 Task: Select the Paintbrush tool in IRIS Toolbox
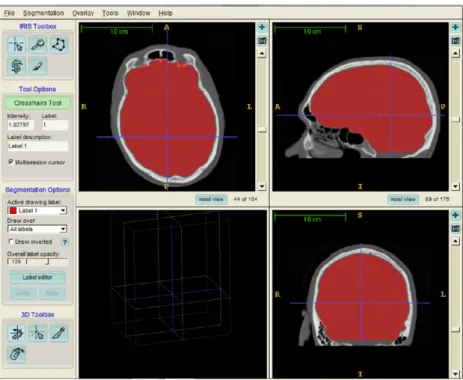click(38, 66)
